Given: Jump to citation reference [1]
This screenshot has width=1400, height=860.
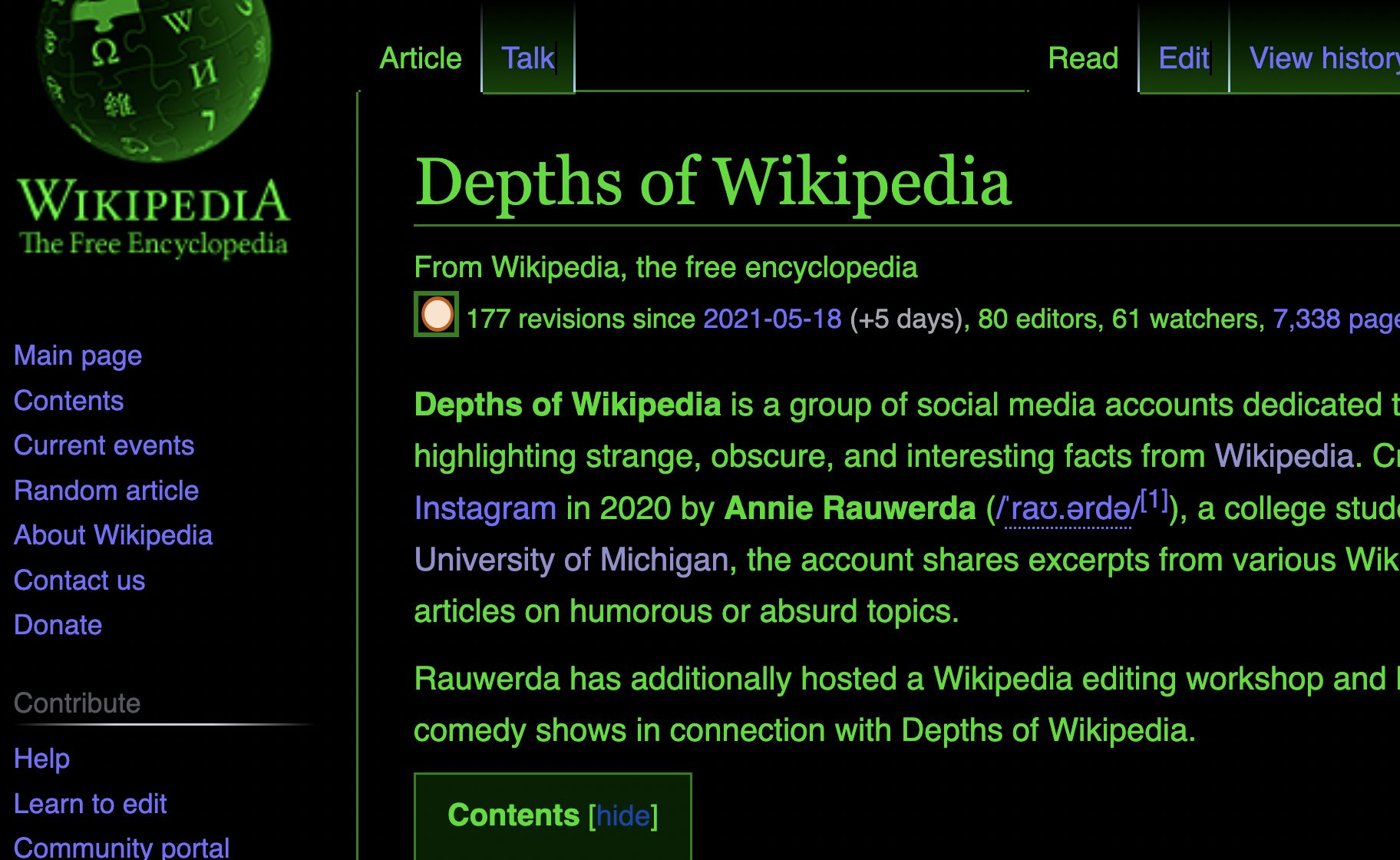Looking at the screenshot, I should (1154, 500).
